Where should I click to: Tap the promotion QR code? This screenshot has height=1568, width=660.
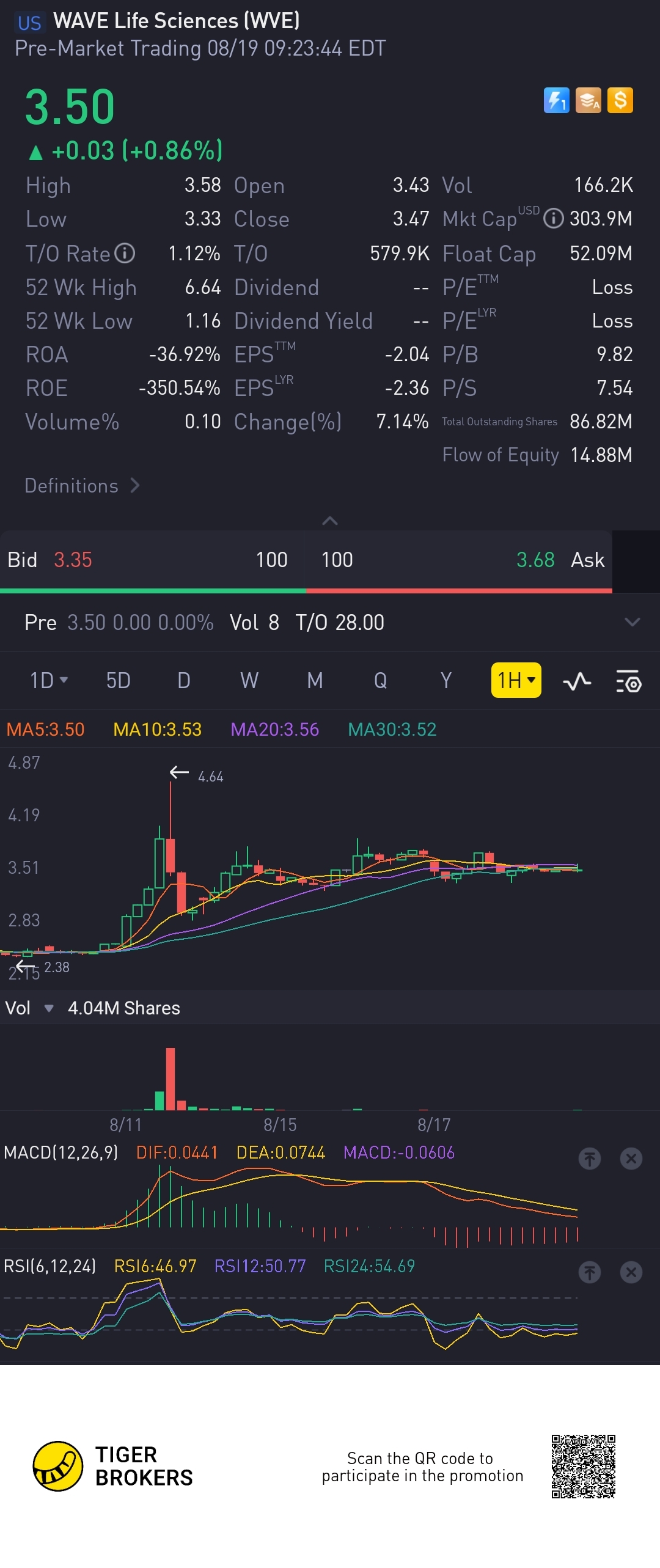click(x=583, y=1467)
